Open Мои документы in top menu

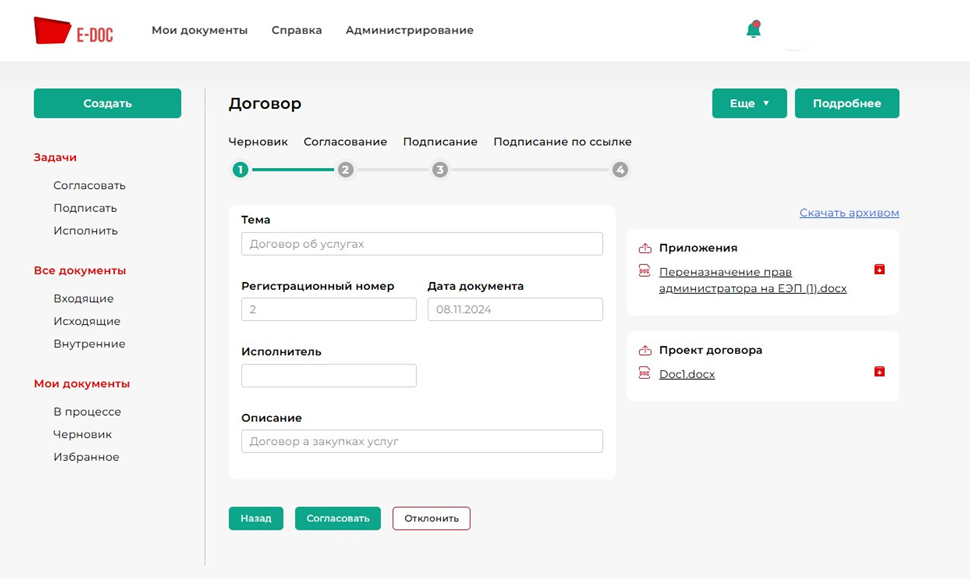[199, 30]
